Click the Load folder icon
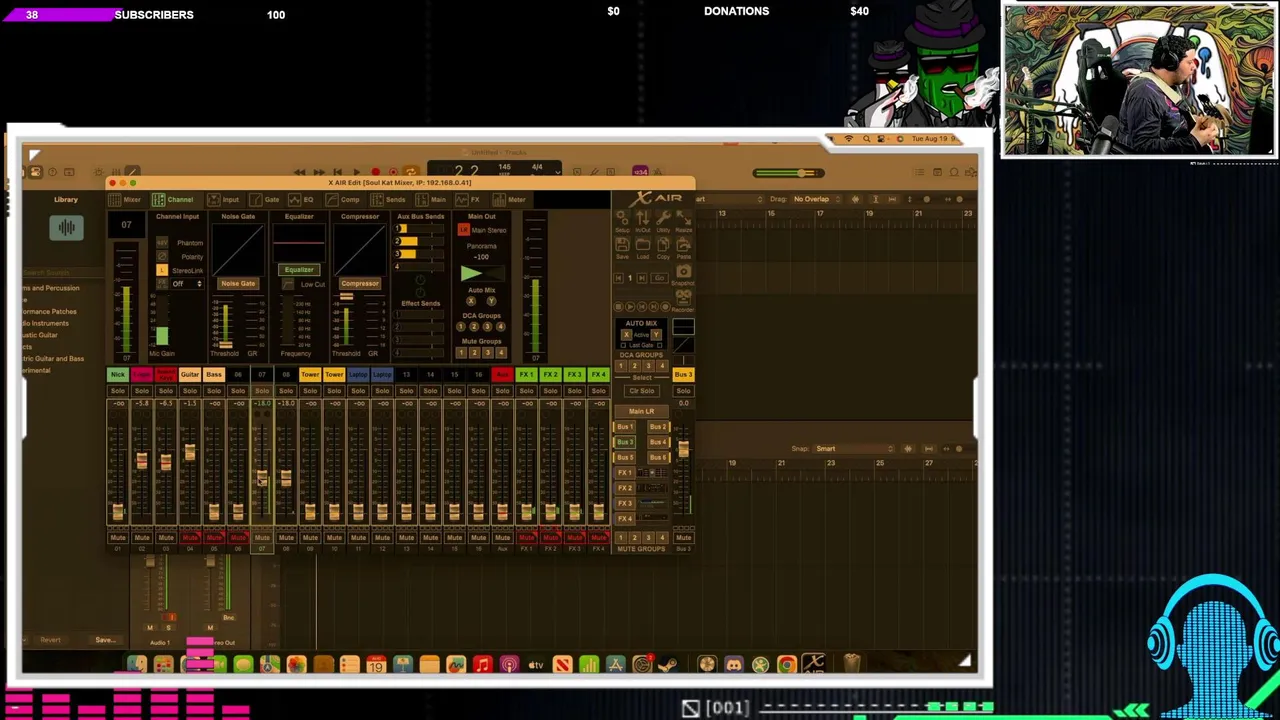This screenshot has width=1280, height=720. coord(642,248)
